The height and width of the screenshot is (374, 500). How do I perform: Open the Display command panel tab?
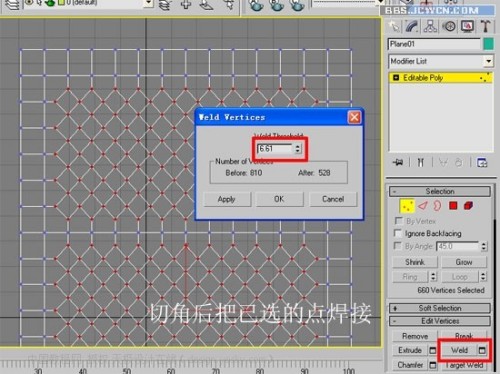[467, 26]
